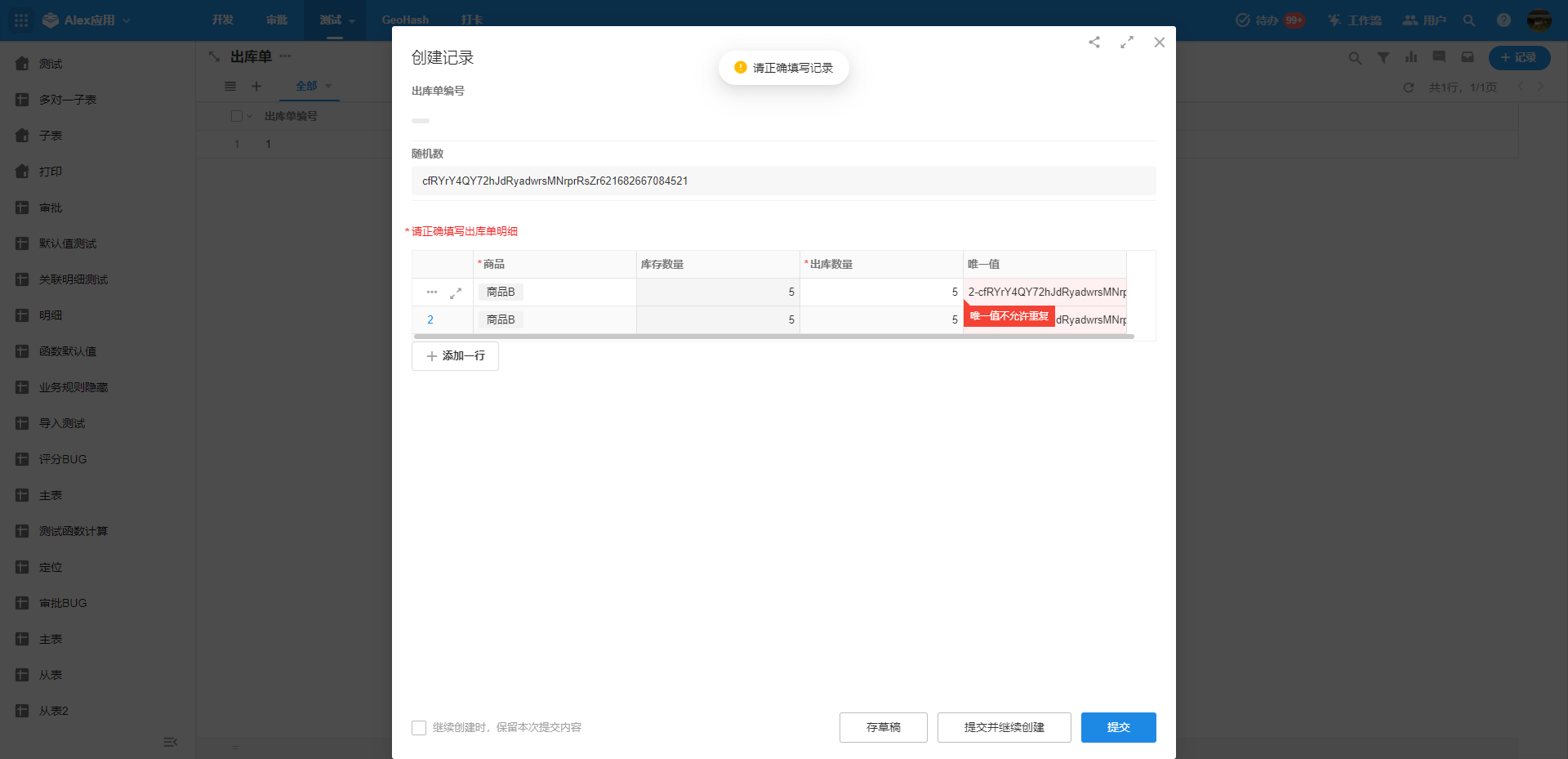Expand the create record dialog to fullscreen
The width and height of the screenshot is (1568, 759).
tap(1127, 42)
